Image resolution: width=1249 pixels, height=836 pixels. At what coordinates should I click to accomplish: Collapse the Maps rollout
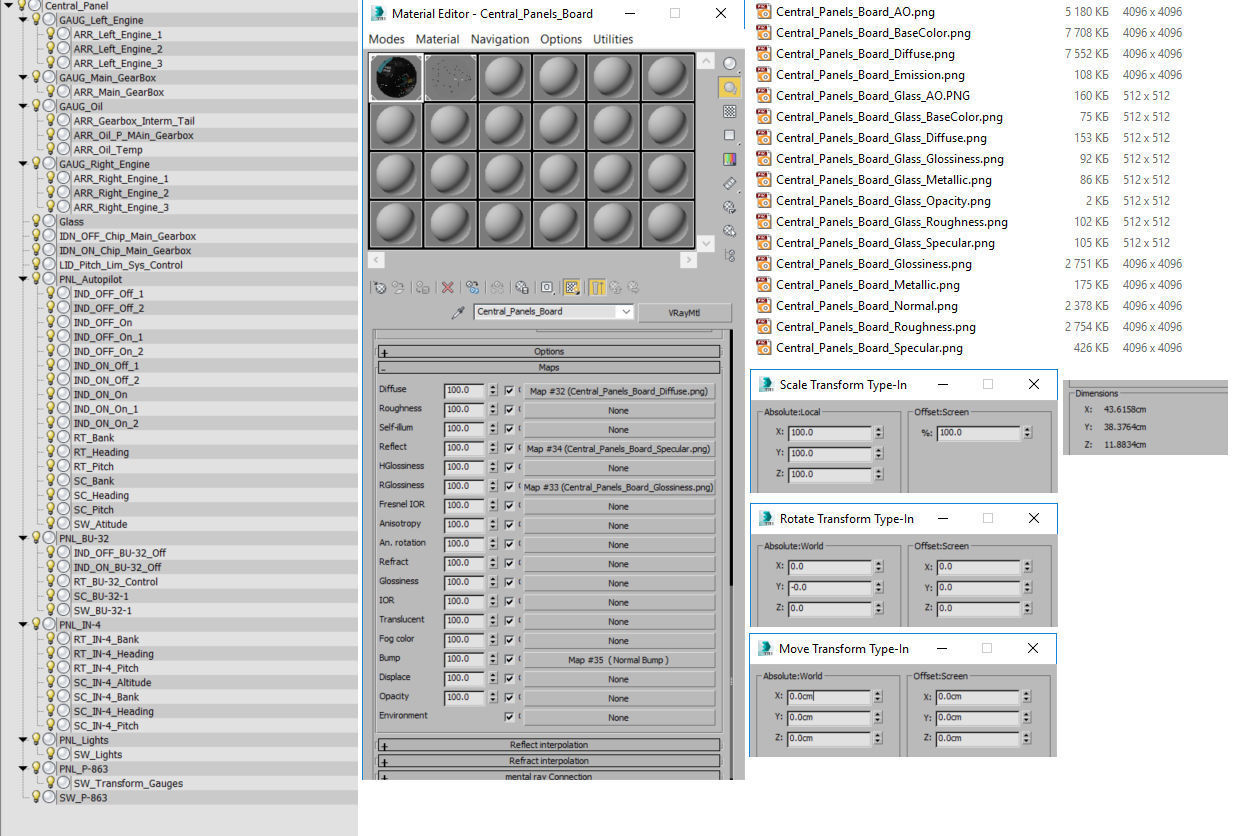pos(548,367)
